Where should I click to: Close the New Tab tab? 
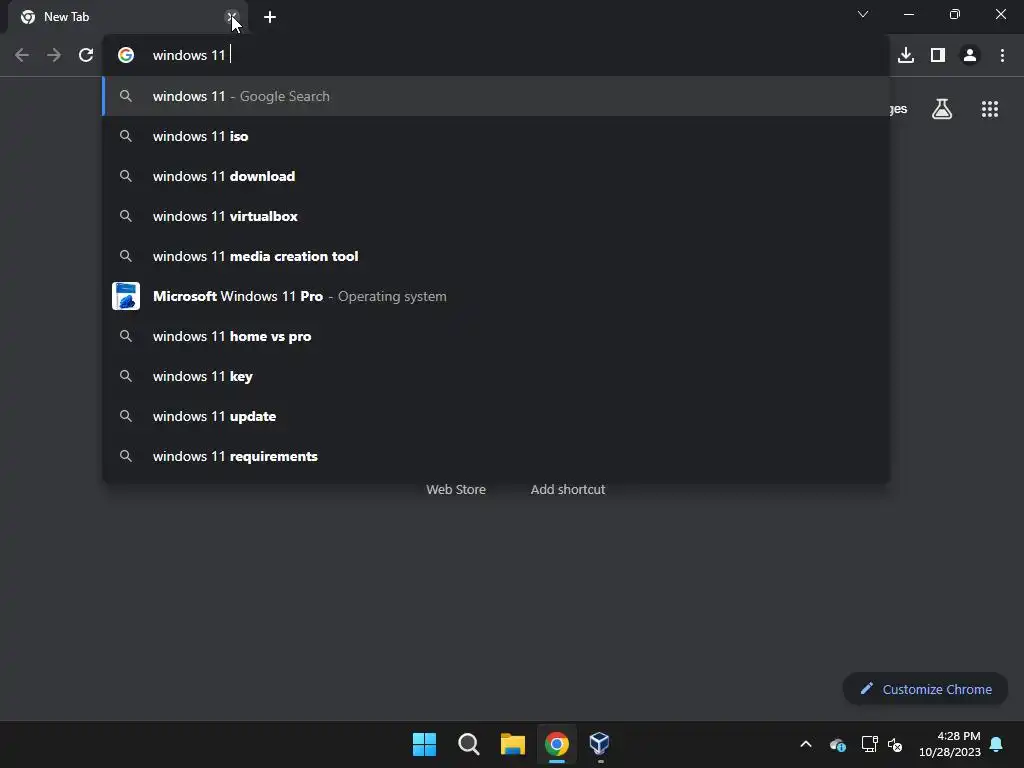click(231, 17)
